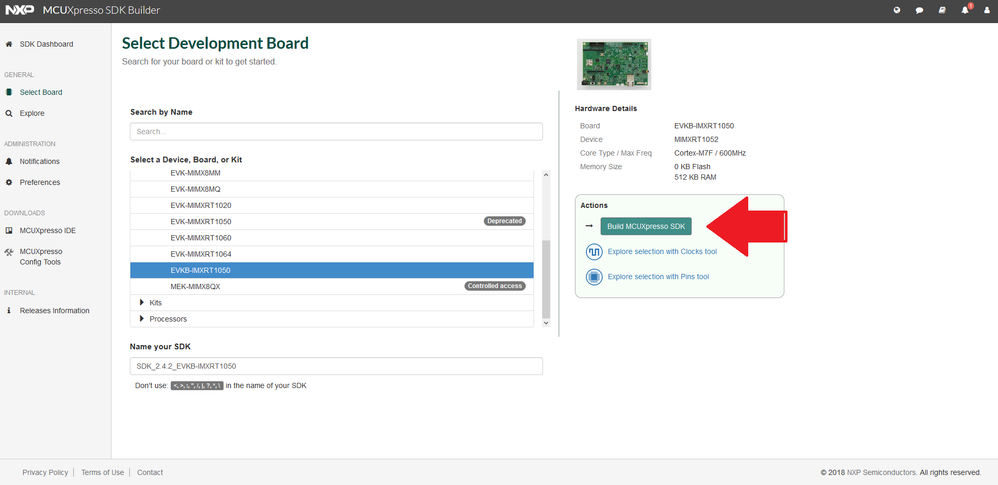998x485 pixels.
Task: Open the documentation book icon in header
Action: [942, 10]
